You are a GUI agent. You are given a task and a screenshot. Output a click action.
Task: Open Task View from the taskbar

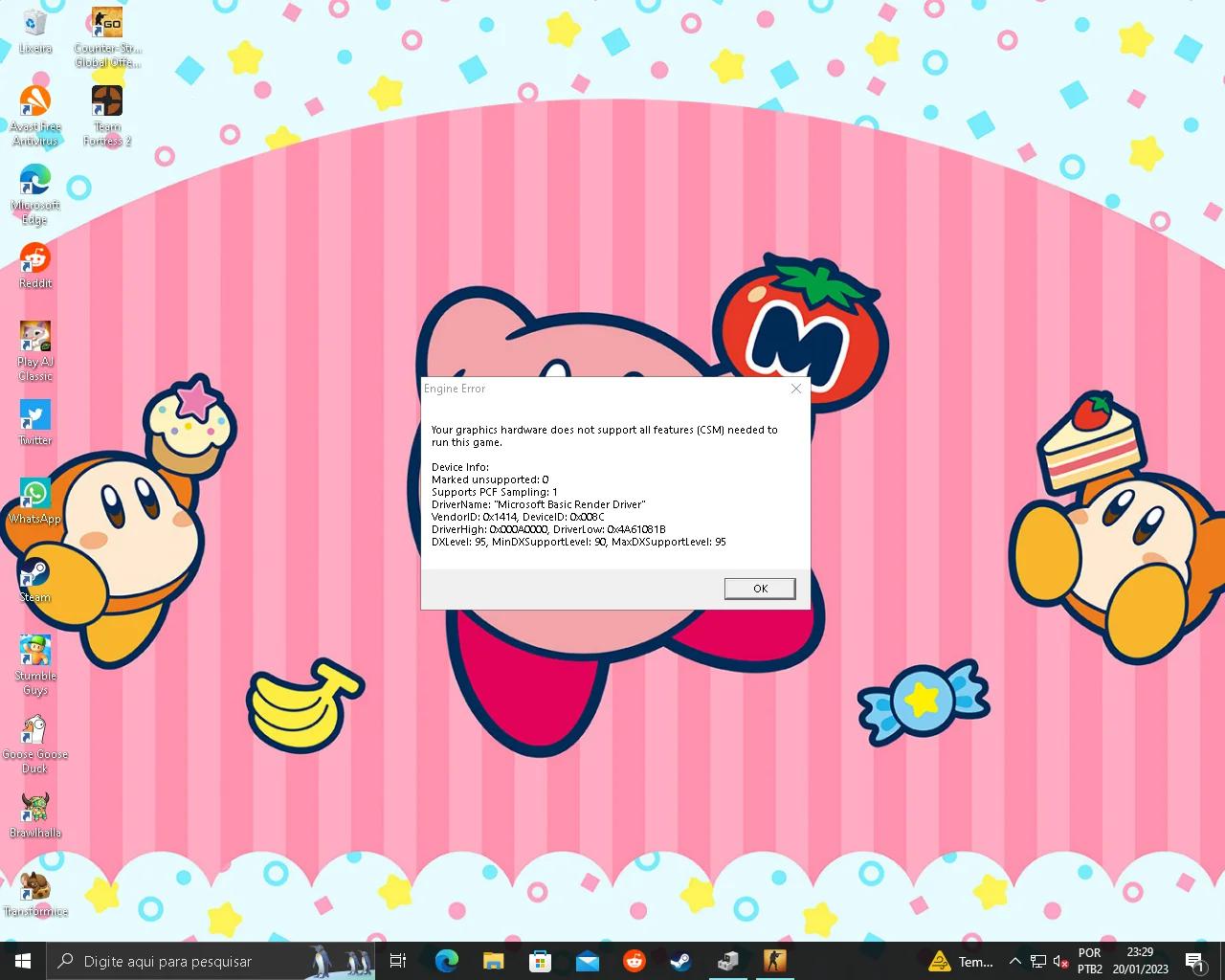398,961
